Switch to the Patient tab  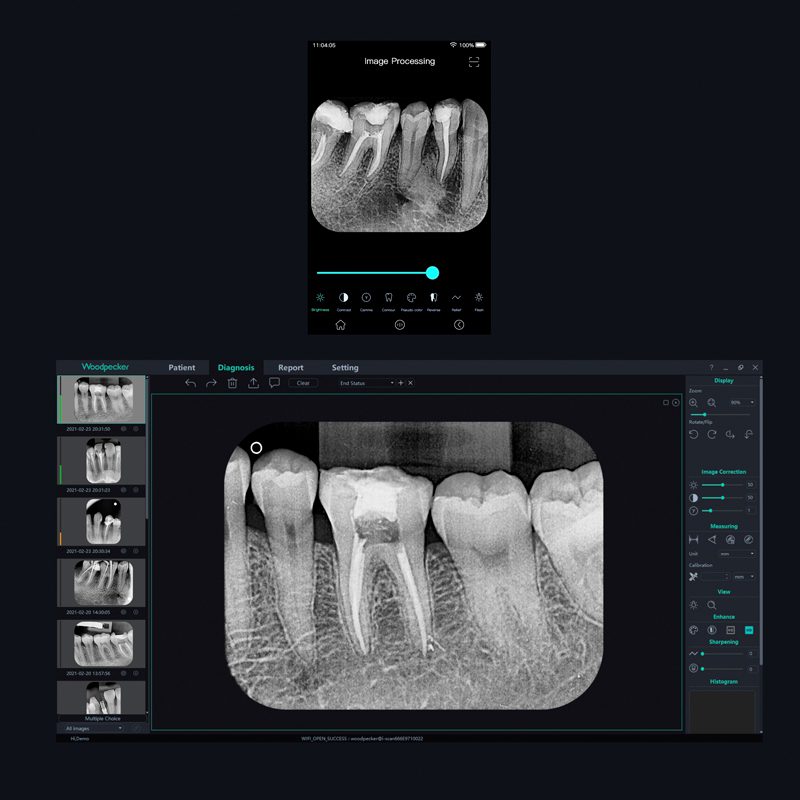tap(182, 367)
